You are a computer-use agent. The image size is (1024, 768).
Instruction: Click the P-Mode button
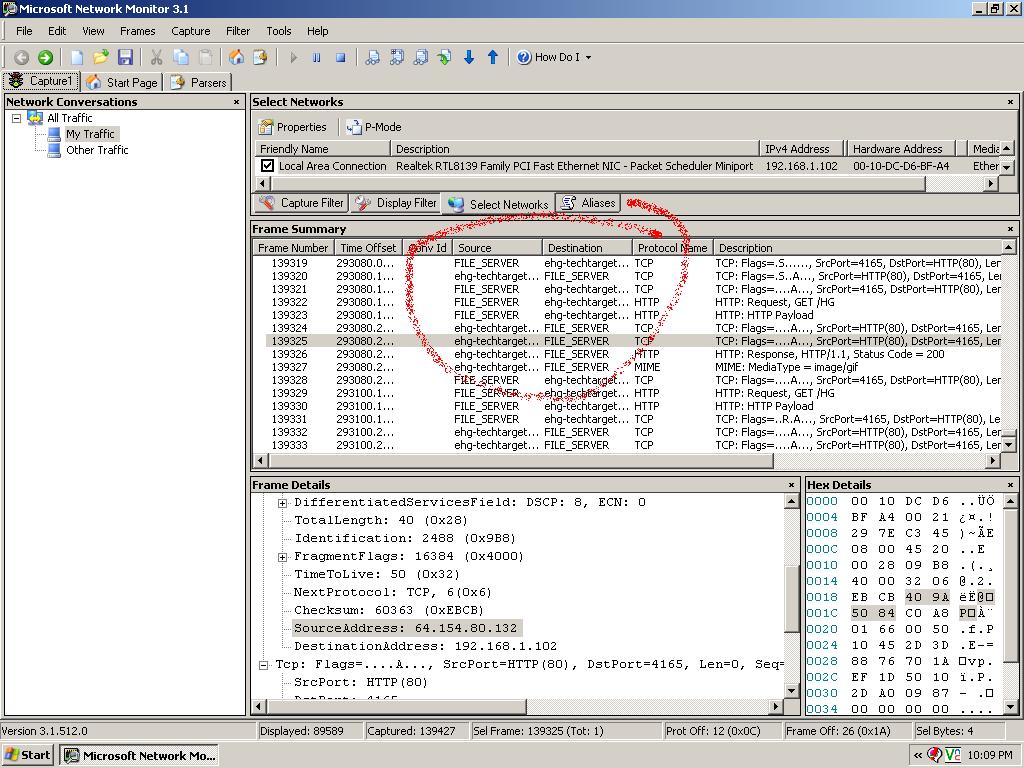[374, 127]
